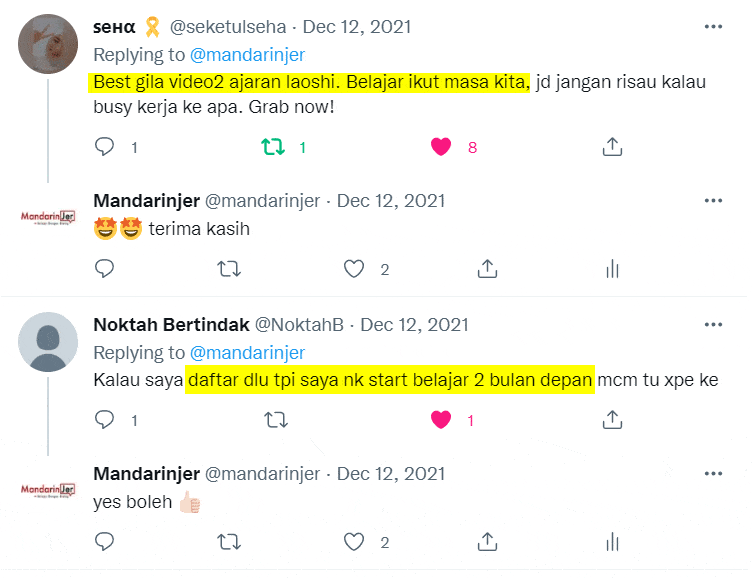Image resolution: width=752 pixels, height=578 pixels.
Task: Reply to seketulseha's tweet
Action: pos(105,147)
